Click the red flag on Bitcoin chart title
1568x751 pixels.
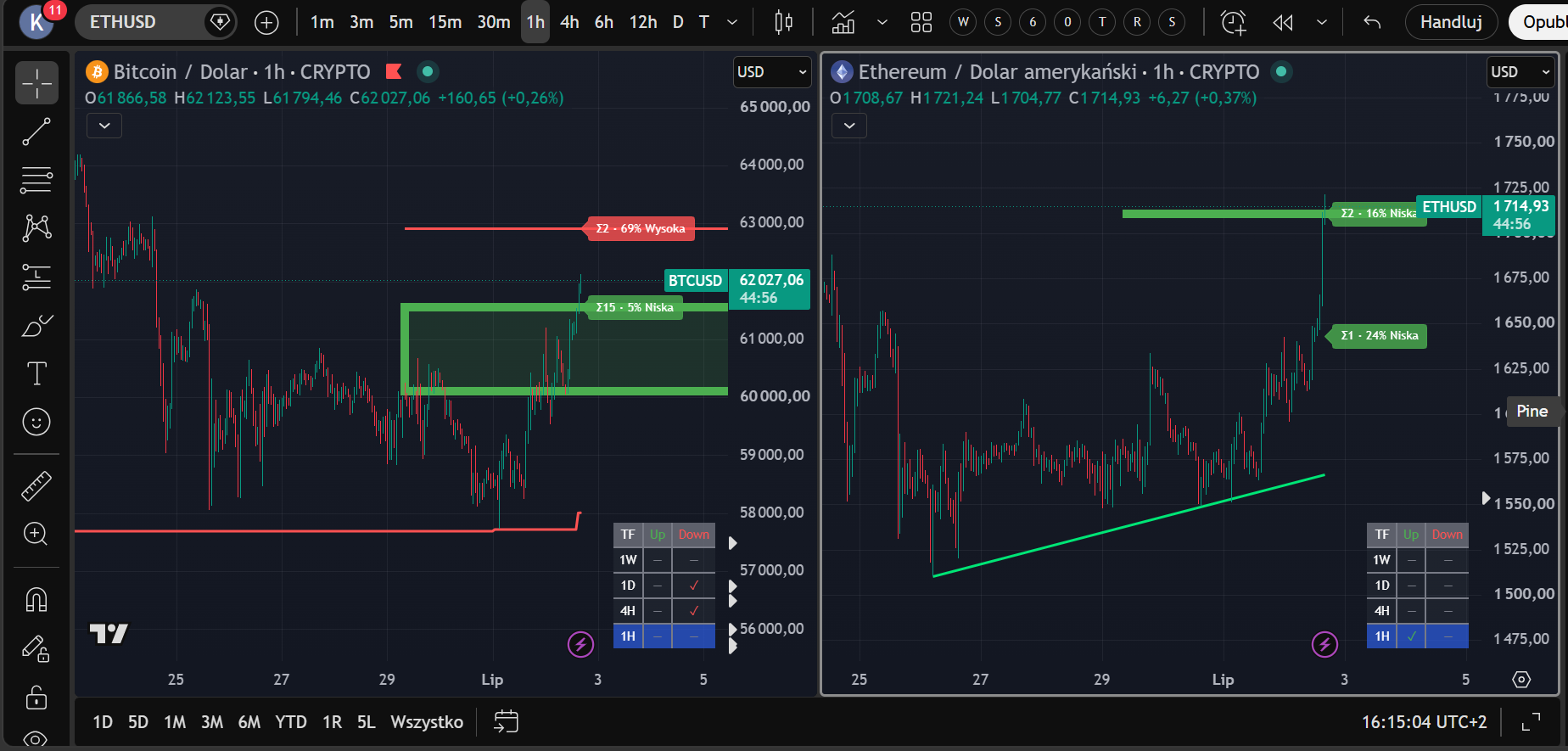(x=394, y=71)
